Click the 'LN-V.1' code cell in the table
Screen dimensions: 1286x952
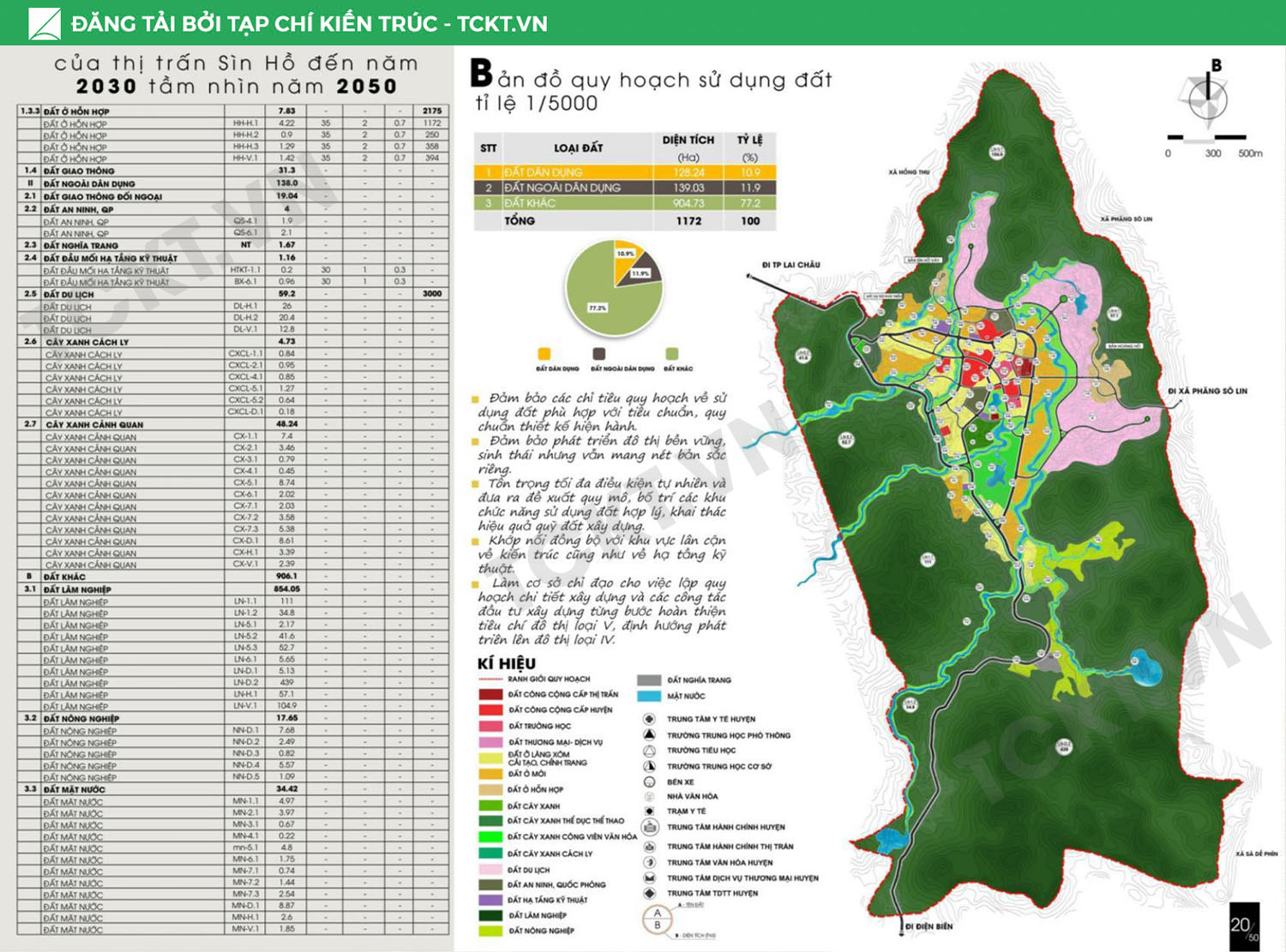[x=245, y=706]
